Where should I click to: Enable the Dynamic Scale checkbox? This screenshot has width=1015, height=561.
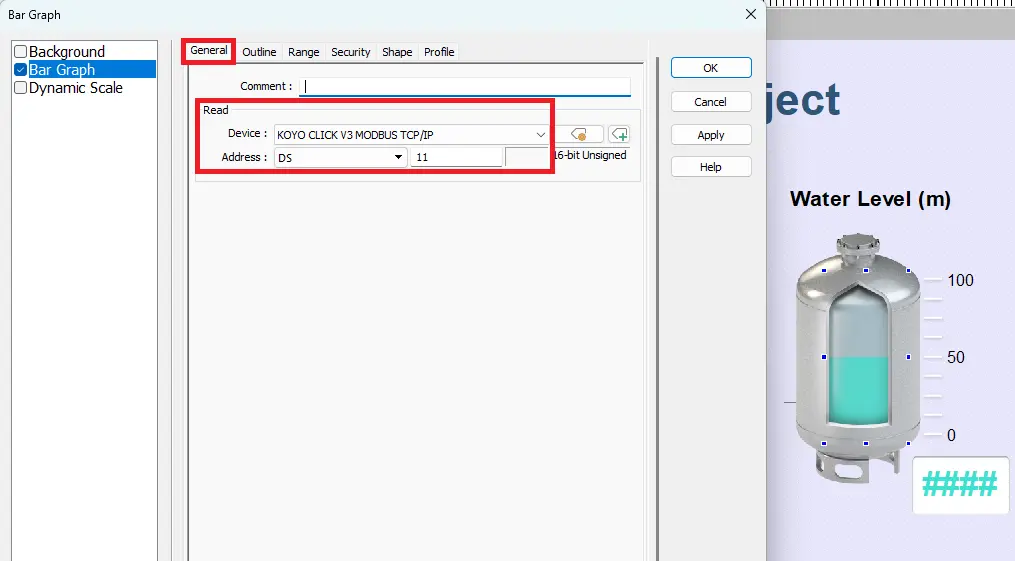point(20,88)
